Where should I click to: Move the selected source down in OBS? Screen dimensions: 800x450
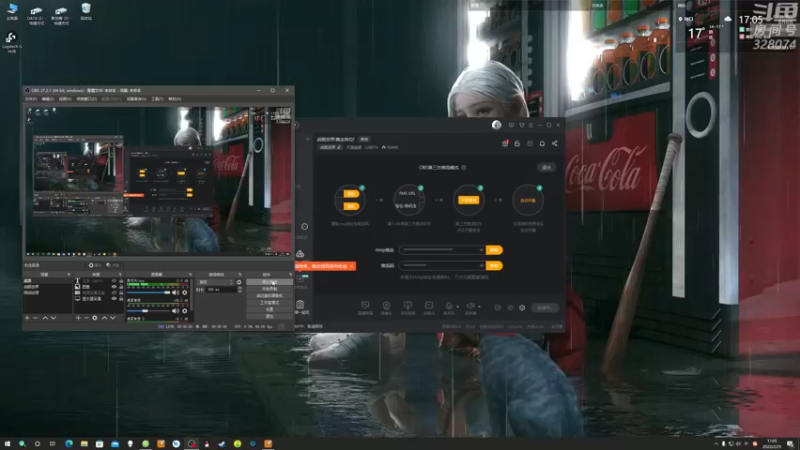[113, 318]
